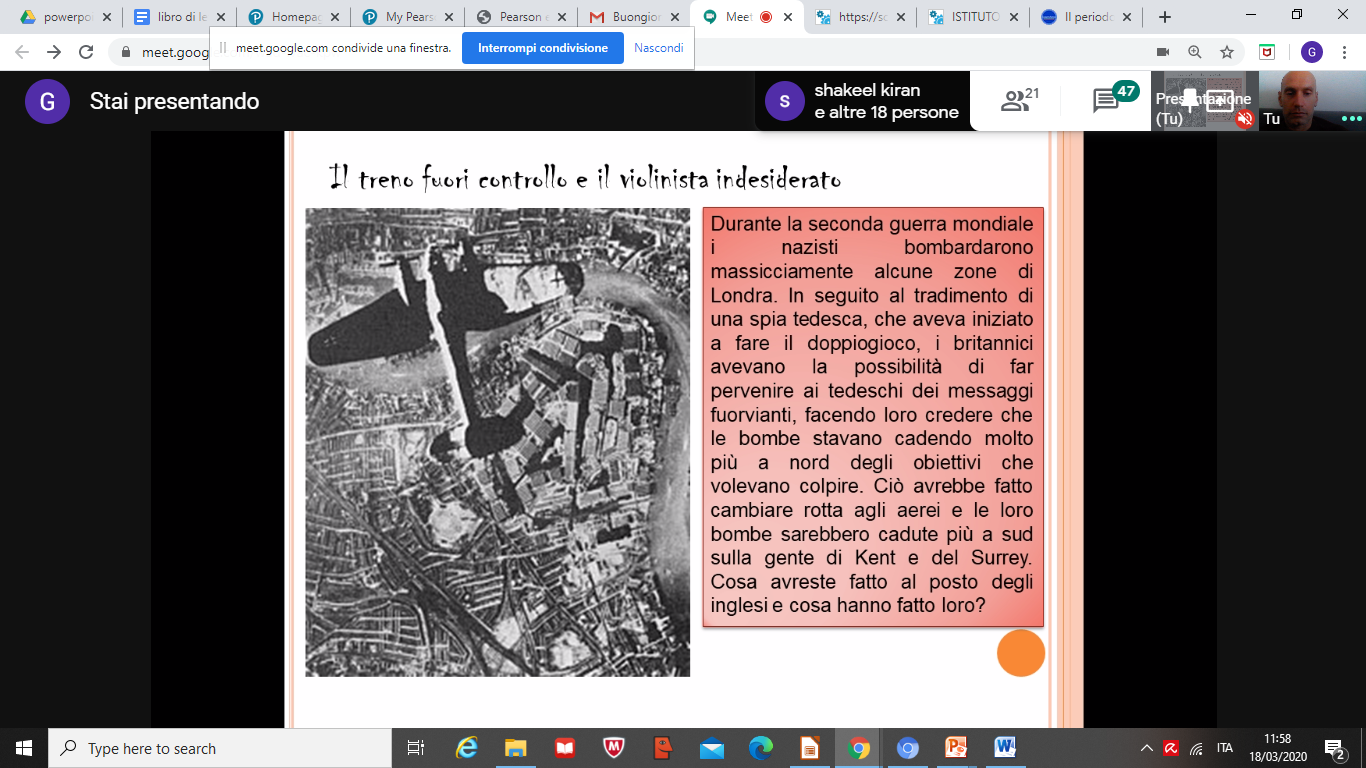Open the orange face app on the taskbar
This screenshot has height=768, width=1366.
663,748
